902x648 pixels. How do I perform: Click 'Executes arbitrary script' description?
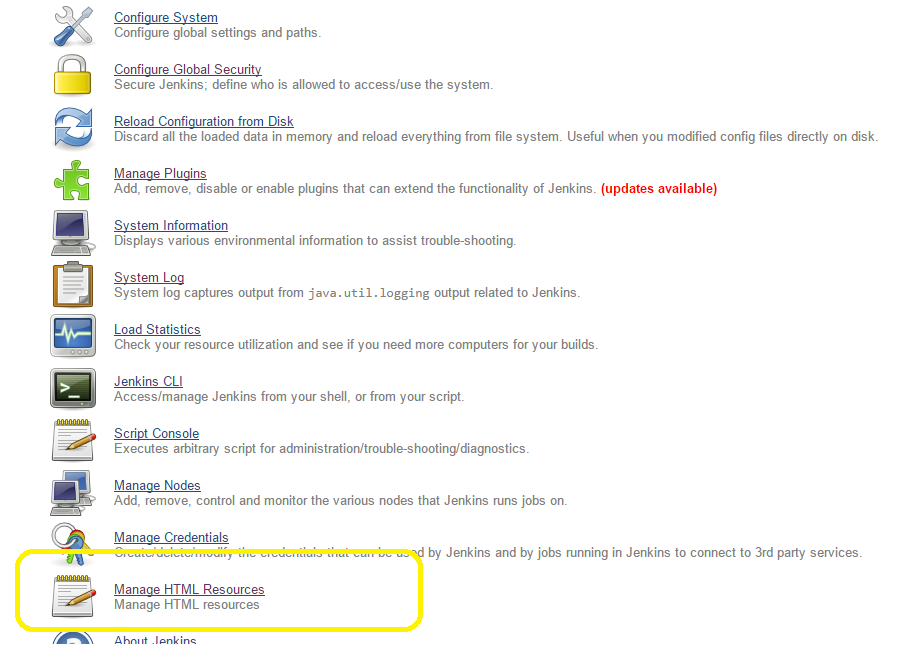[322, 448]
